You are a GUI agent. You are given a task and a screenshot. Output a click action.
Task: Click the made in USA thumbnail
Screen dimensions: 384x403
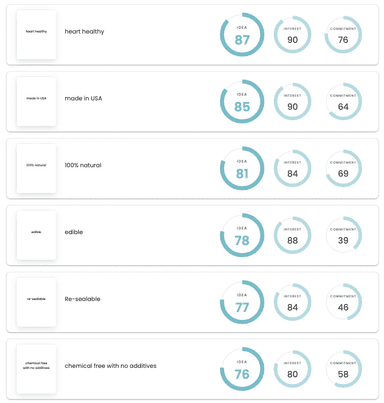[36, 101]
